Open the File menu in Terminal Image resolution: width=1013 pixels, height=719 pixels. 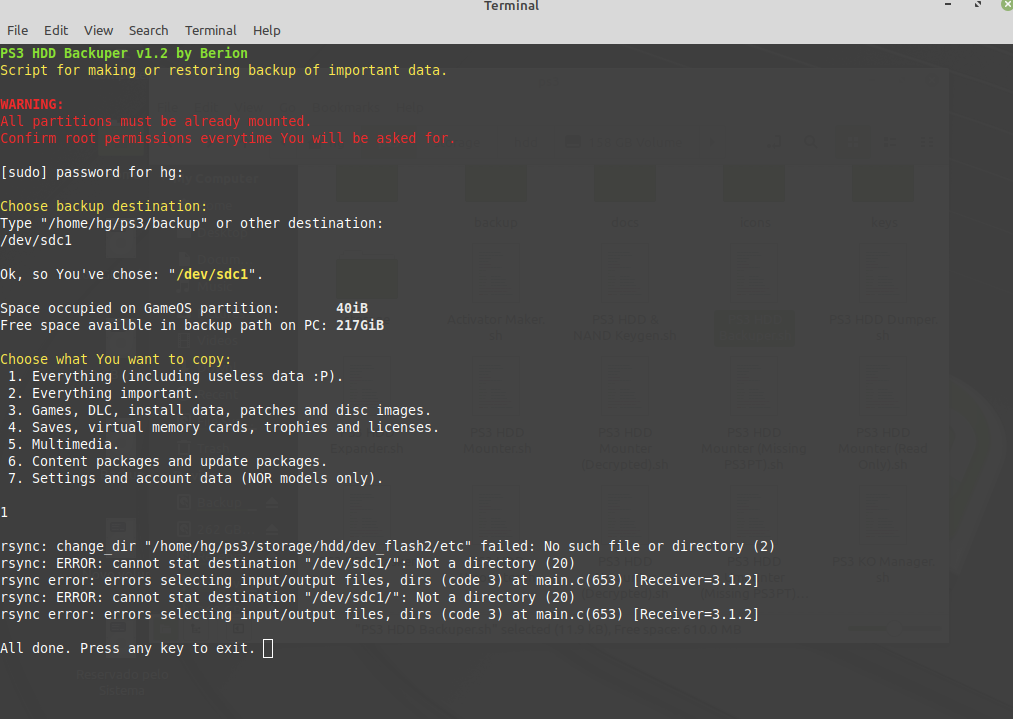17,30
